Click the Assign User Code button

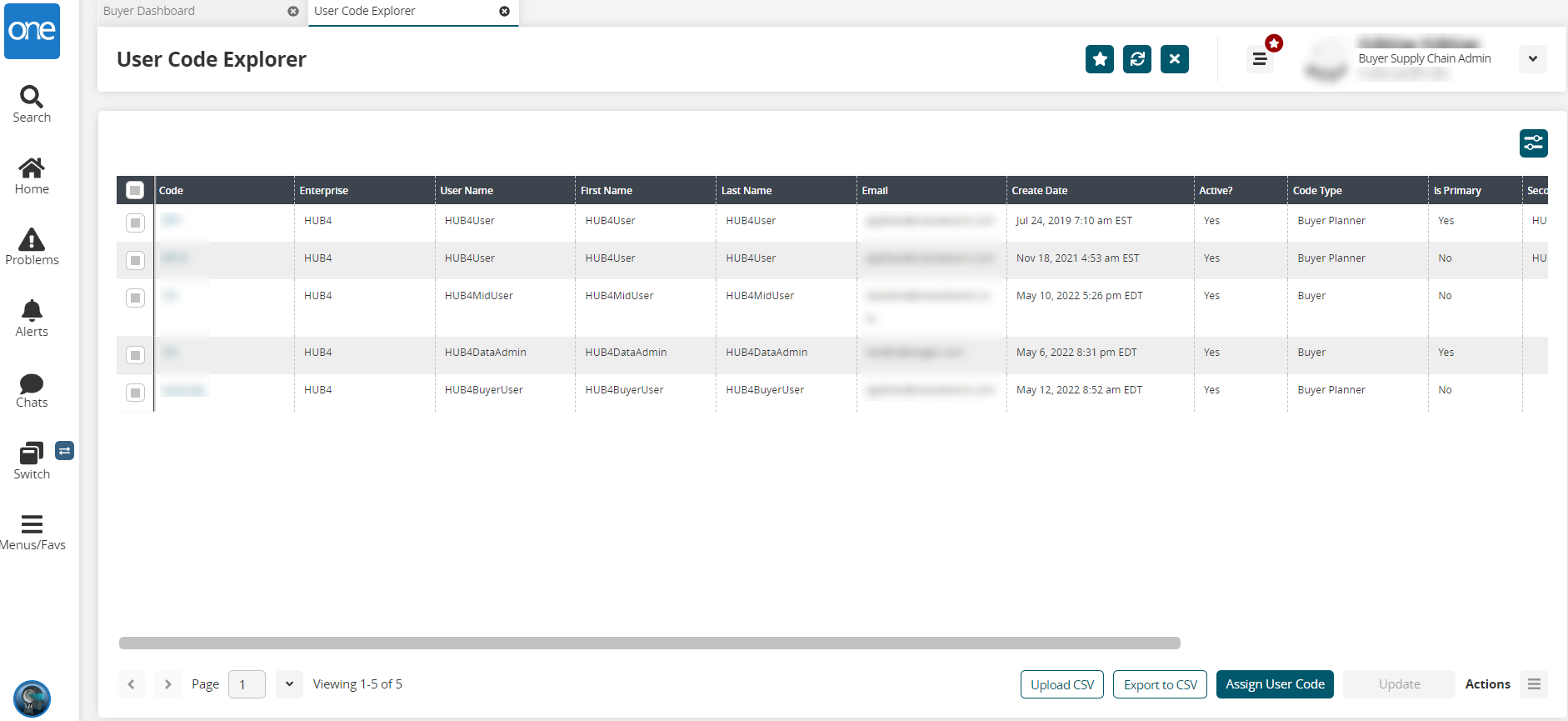point(1275,684)
